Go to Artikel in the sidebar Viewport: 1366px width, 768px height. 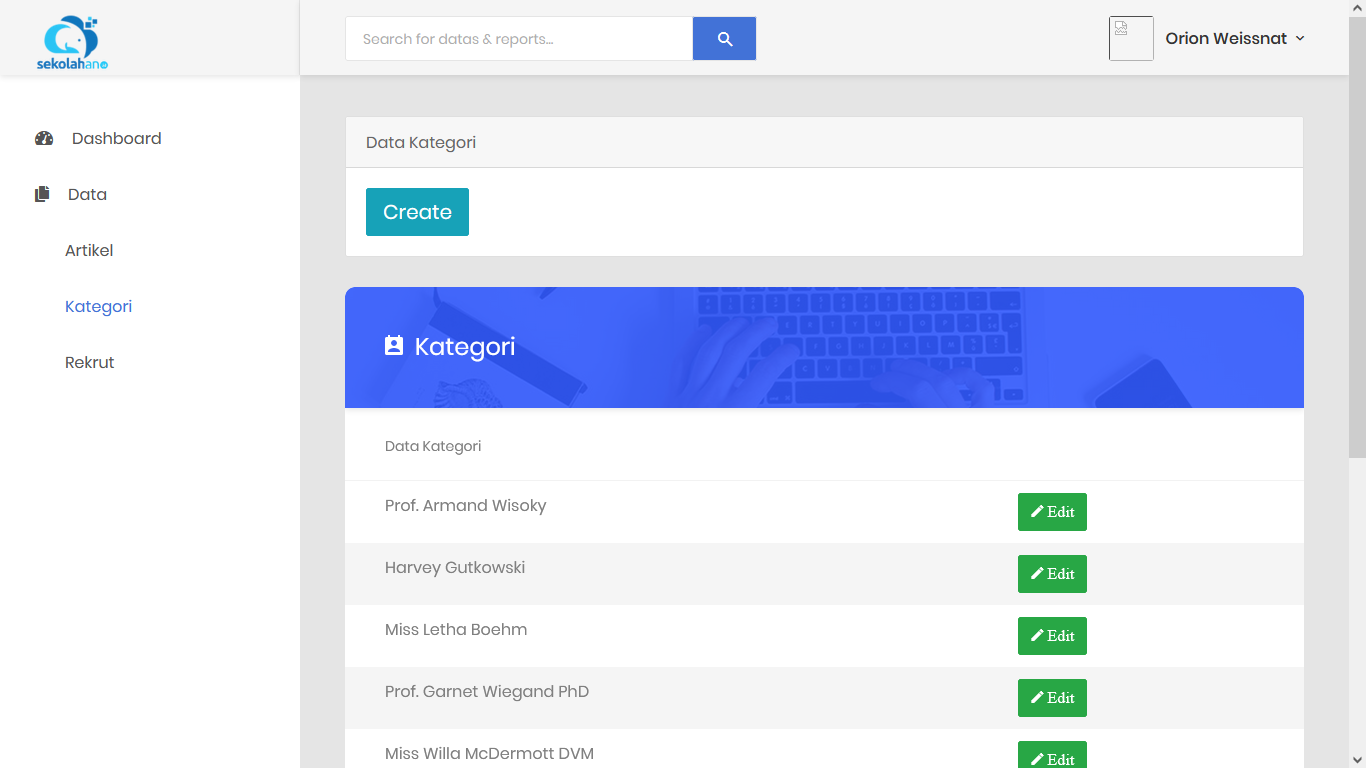[89, 251]
